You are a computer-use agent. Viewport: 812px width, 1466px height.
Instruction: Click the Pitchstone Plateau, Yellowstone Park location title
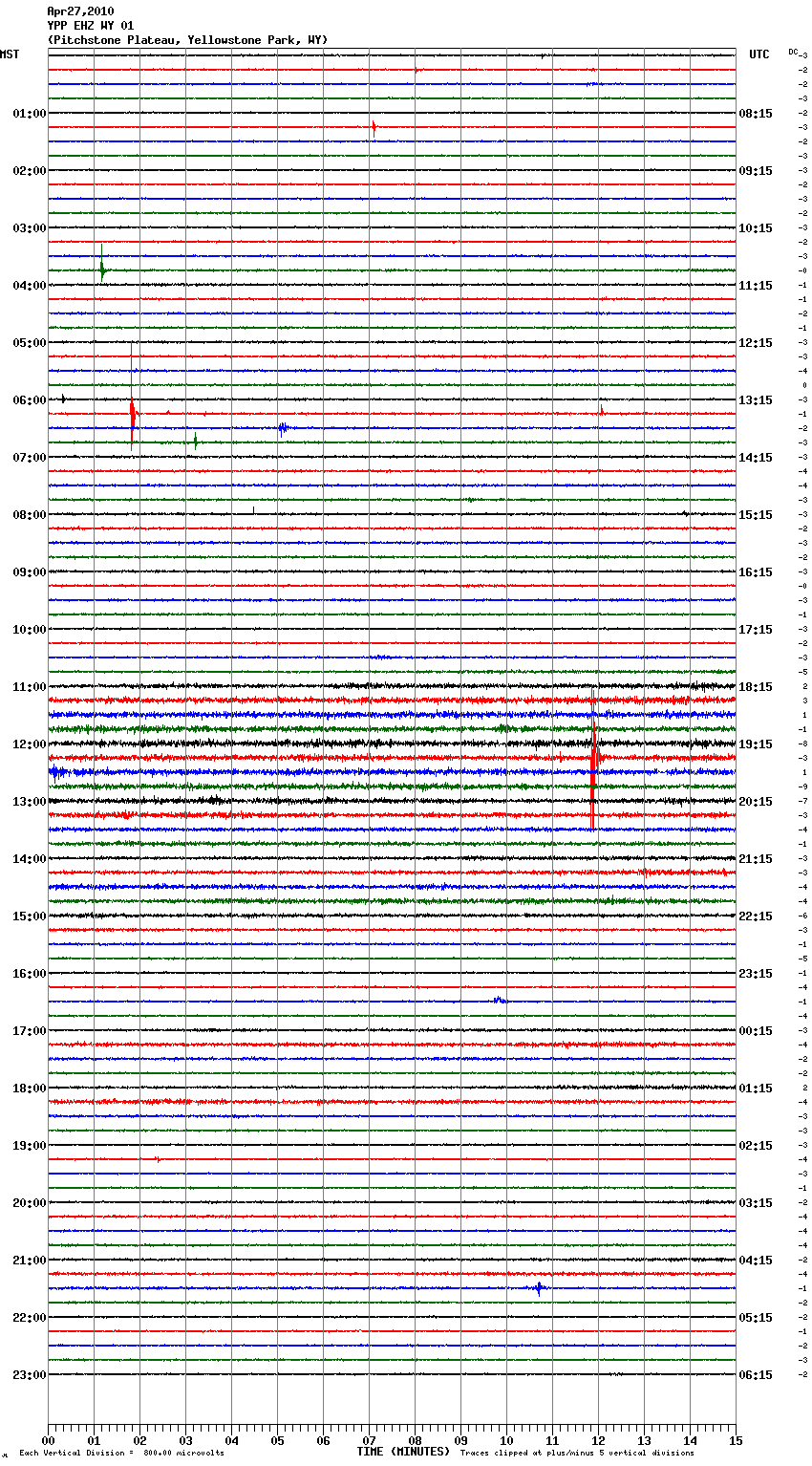187,40
